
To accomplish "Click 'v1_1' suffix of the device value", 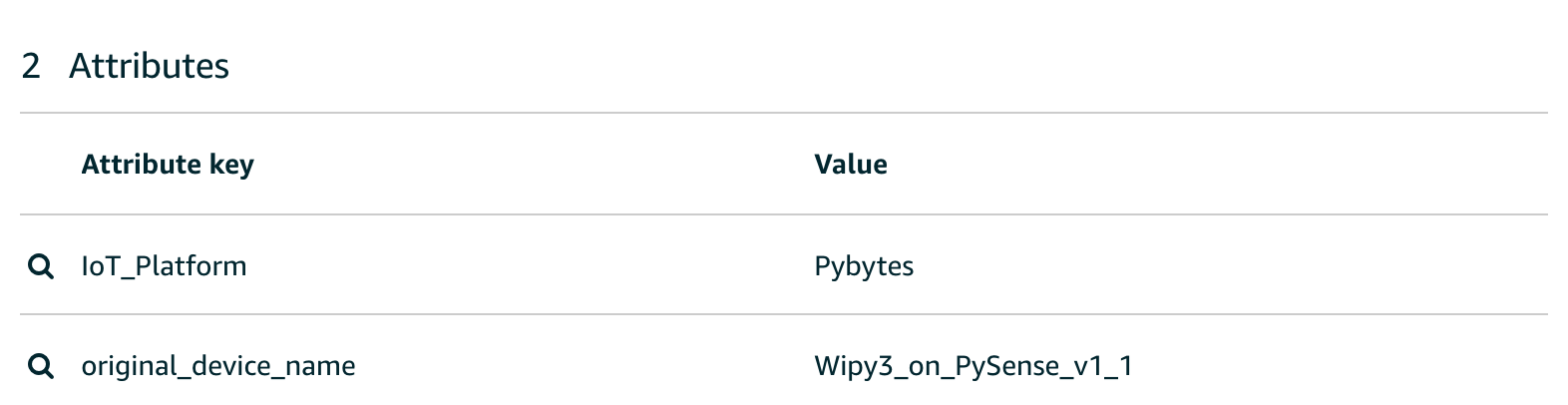I will [x=1100, y=366].
